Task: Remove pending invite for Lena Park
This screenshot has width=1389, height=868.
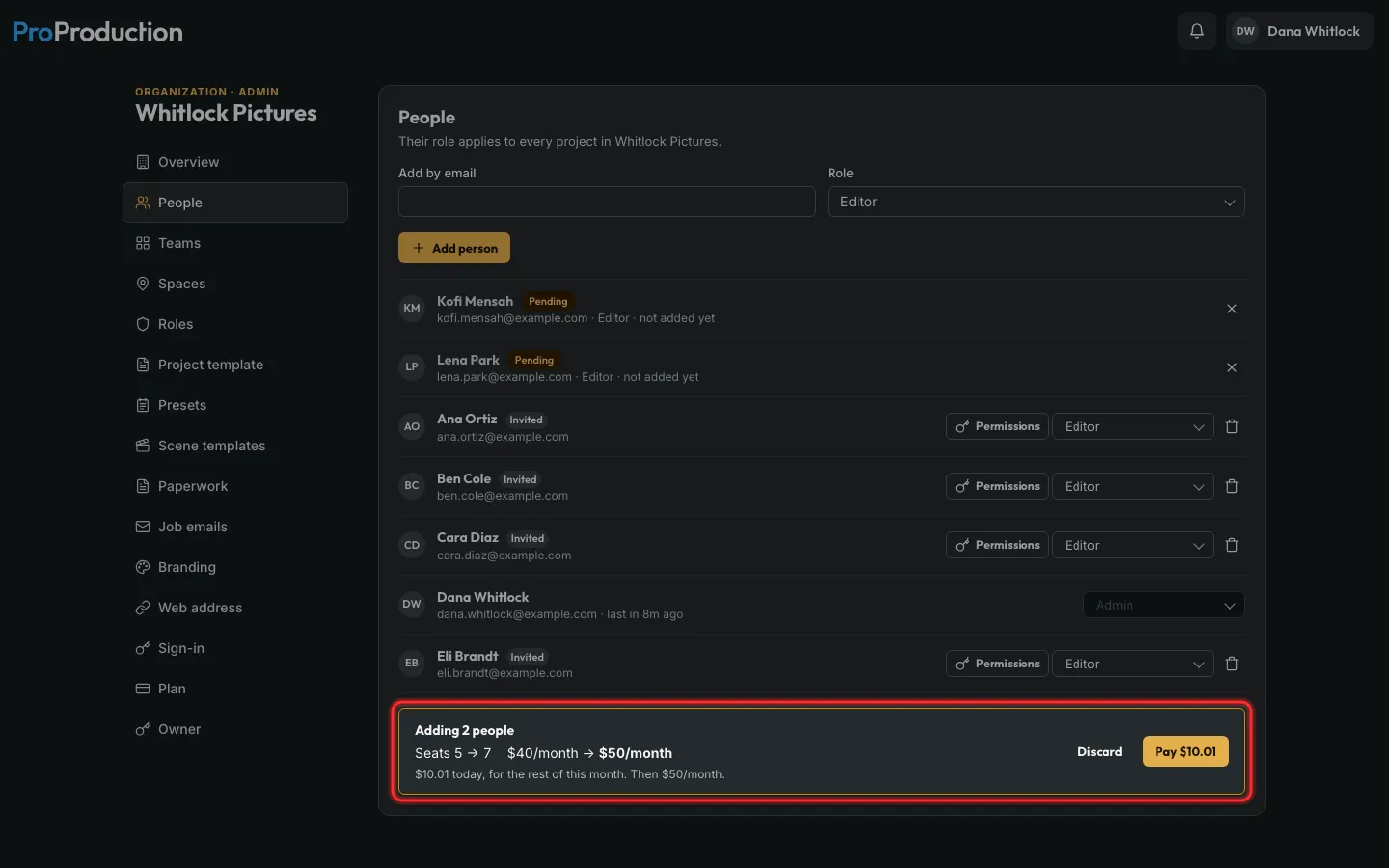Action: pyautogui.click(x=1232, y=367)
